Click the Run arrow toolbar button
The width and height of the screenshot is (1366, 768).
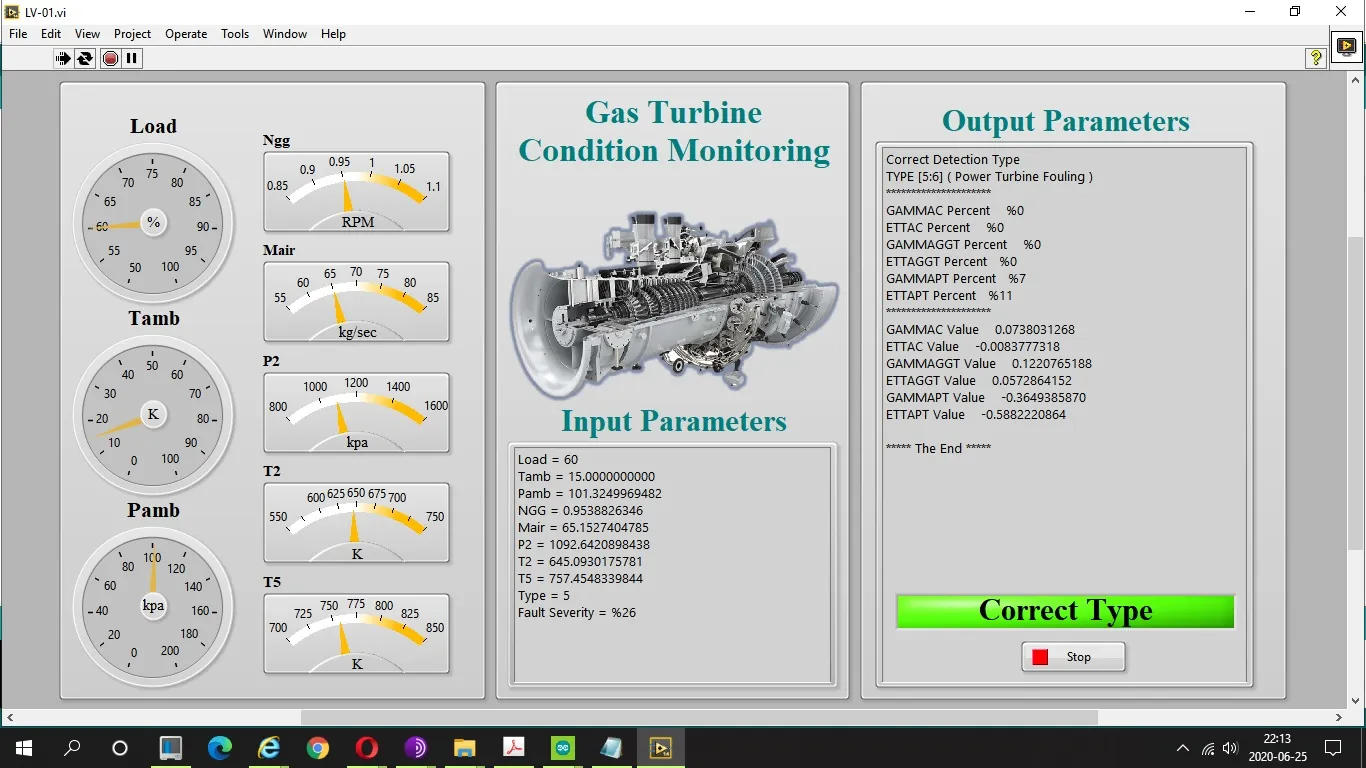[63, 58]
